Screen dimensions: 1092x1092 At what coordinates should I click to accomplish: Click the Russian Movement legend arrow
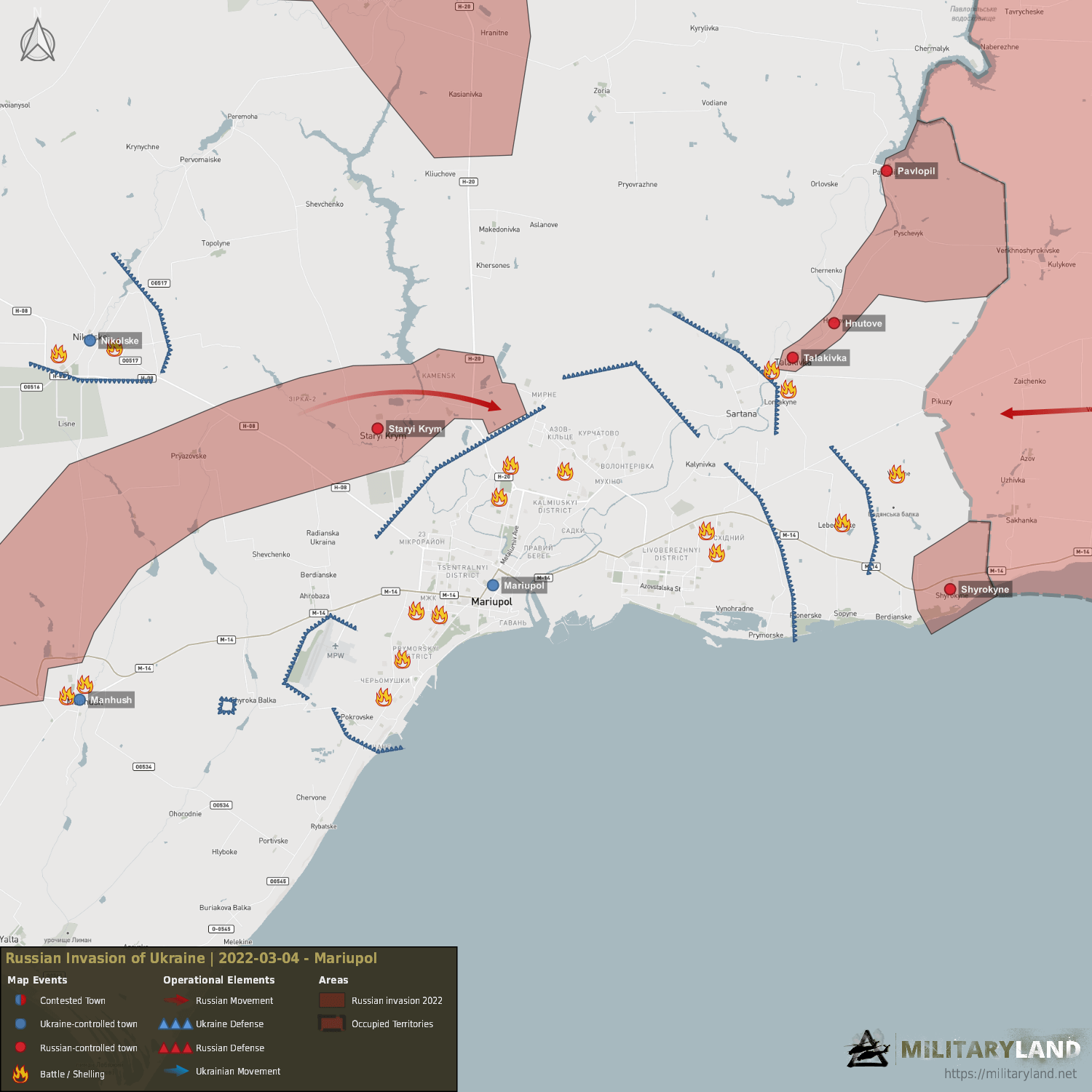(x=176, y=1000)
